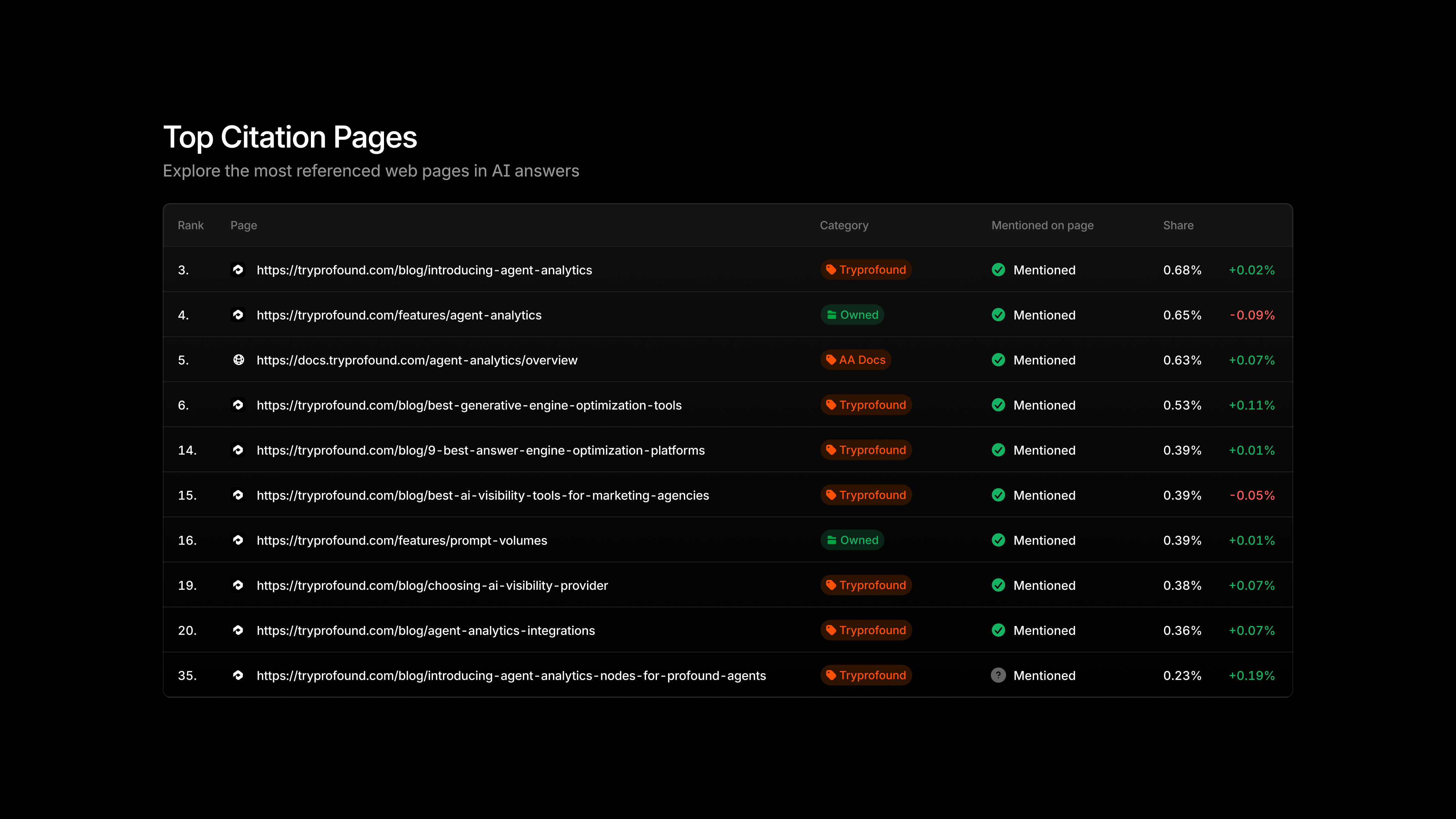Click the AA Docs category tag
The height and width of the screenshot is (819, 1456).
coord(856,360)
